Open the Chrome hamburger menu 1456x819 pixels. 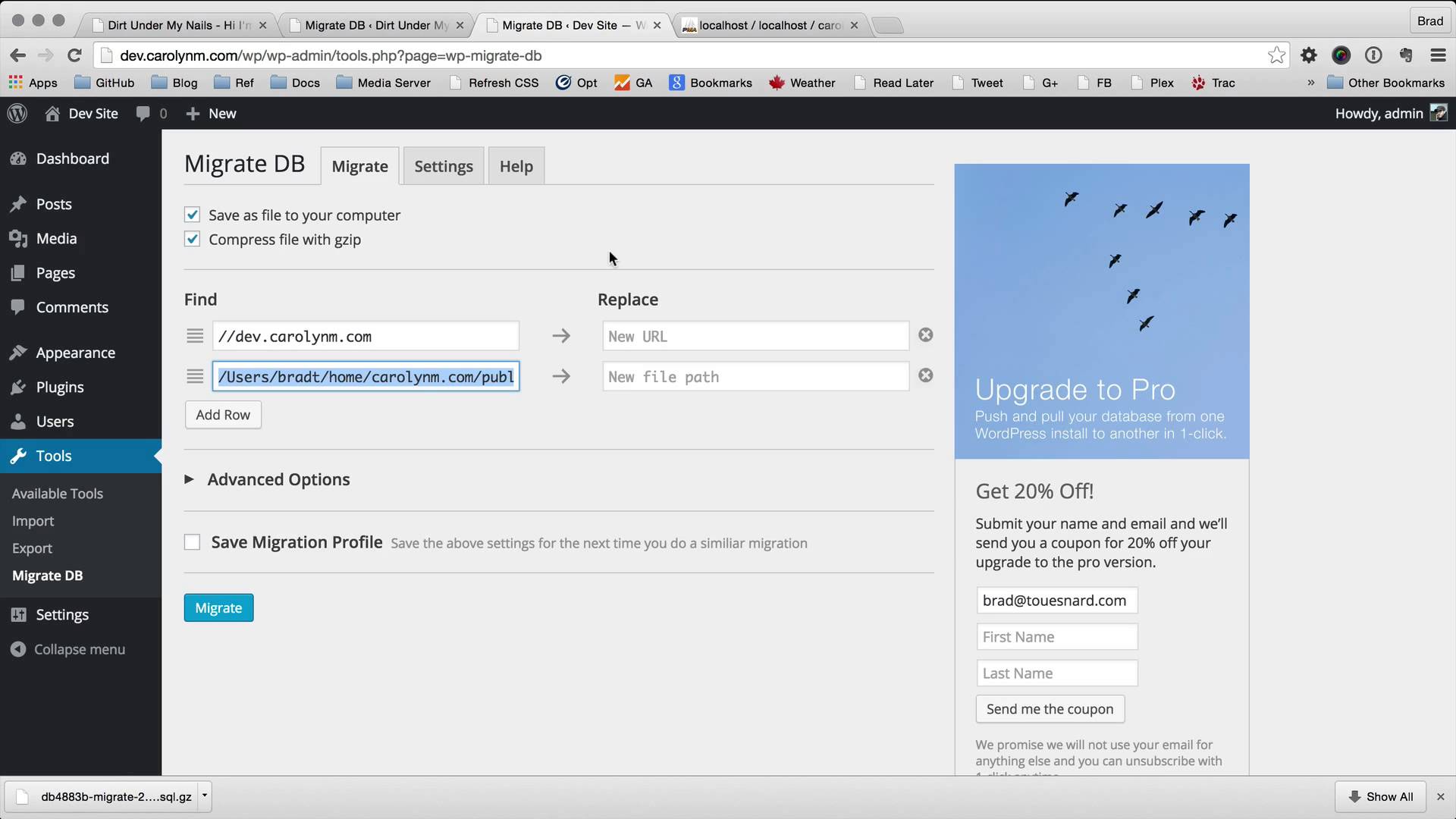pos(1438,55)
